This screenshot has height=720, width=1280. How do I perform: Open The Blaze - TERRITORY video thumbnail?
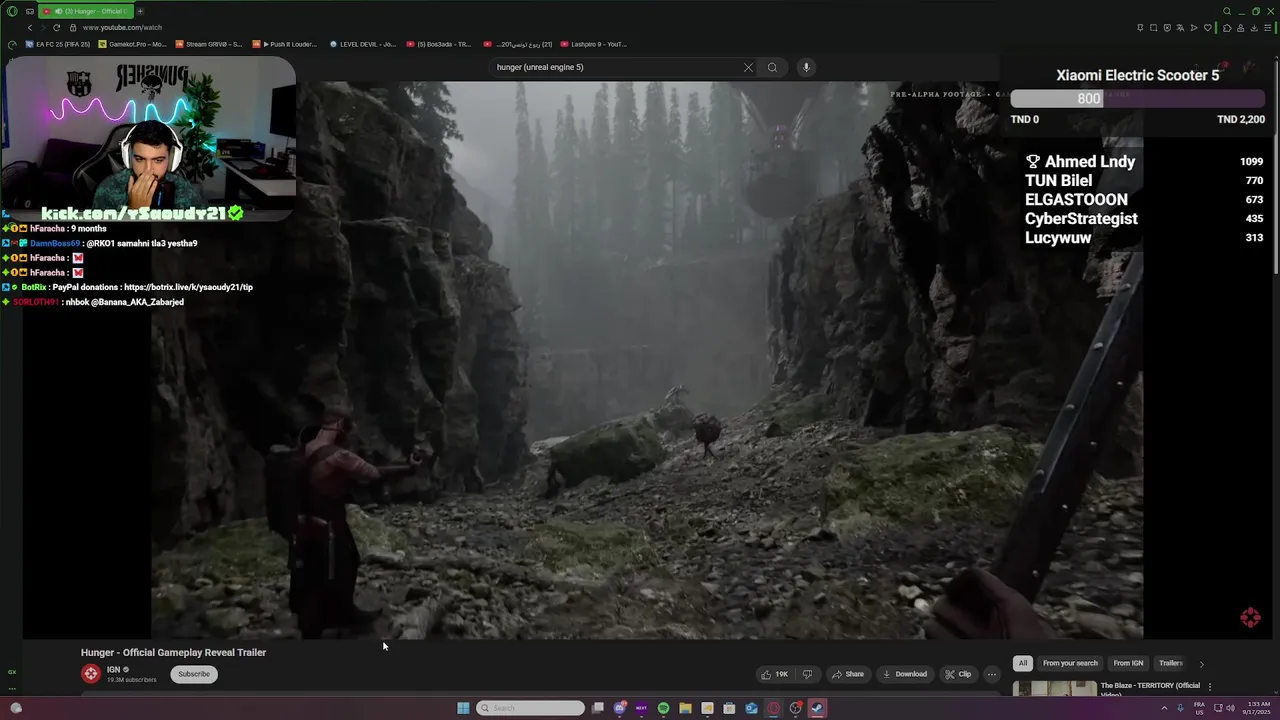point(1054,689)
